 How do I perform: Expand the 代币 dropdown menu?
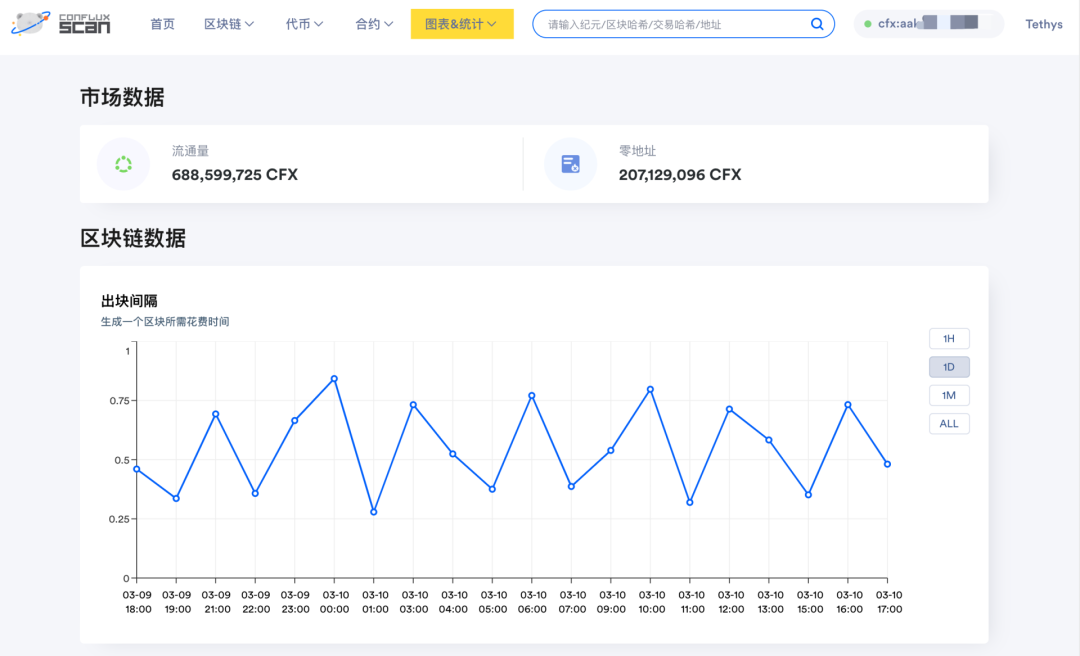[x=304, y=24]
